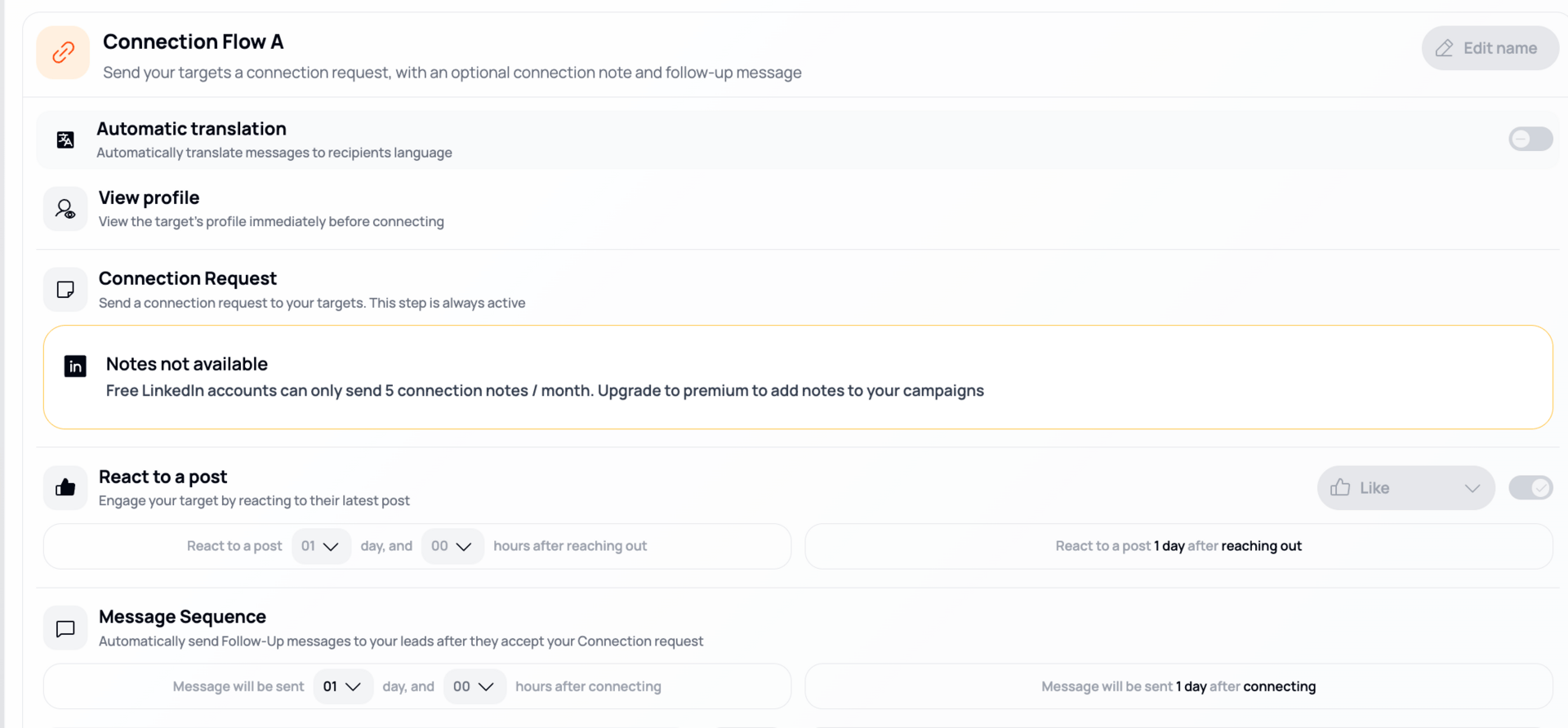Click the Connection Flow A title

[x=193, y=42]
